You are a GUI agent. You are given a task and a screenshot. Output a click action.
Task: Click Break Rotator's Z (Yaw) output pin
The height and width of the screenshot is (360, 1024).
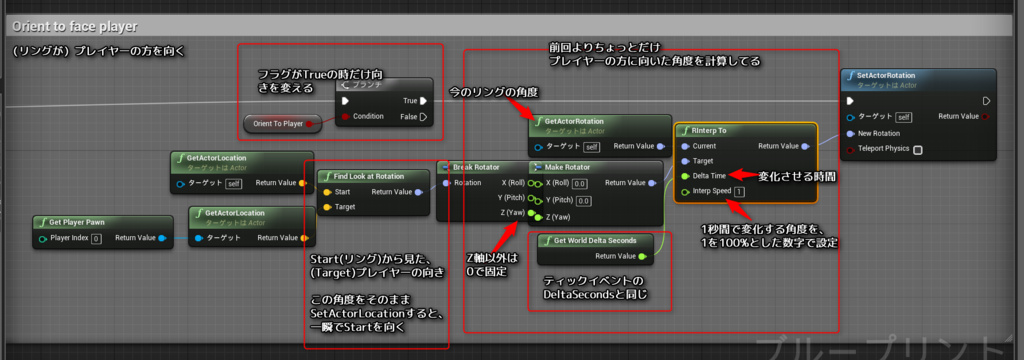531,213
